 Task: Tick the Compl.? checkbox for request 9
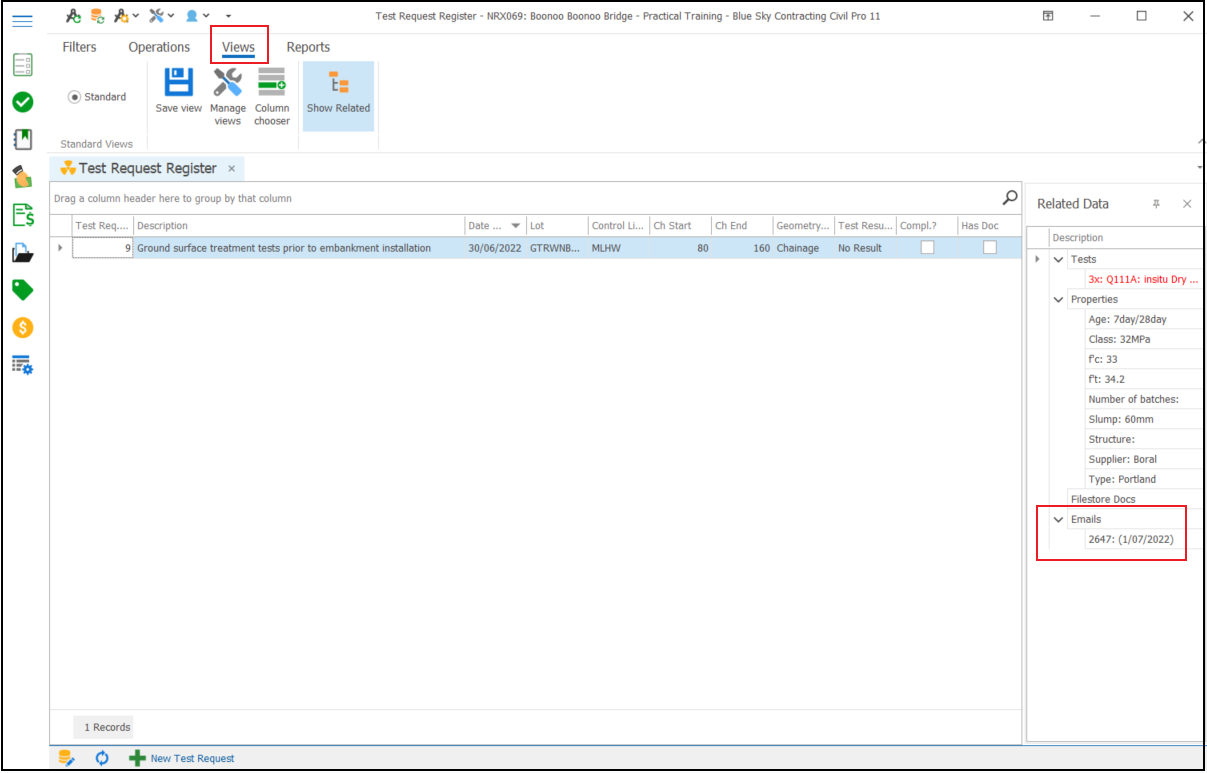coord(927,248)
